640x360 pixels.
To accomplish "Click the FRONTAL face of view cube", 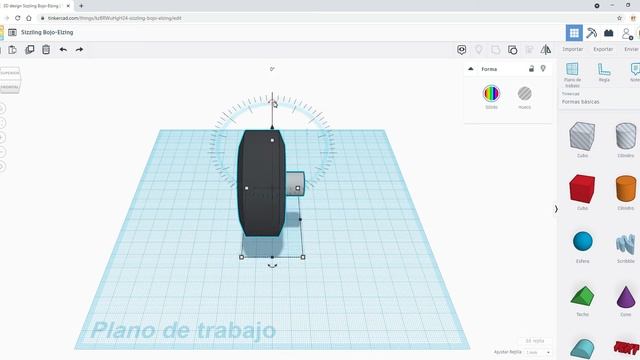I will coord(10,87).
